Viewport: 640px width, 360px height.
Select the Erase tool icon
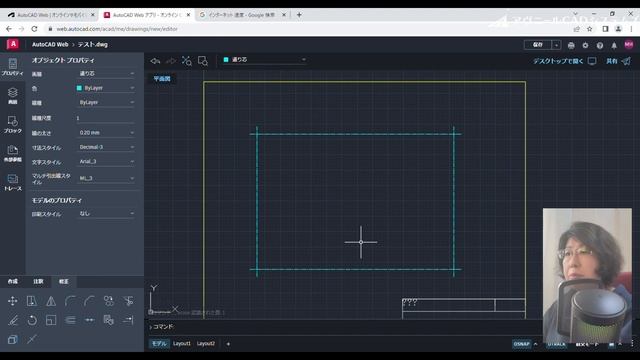pos(12,320)
